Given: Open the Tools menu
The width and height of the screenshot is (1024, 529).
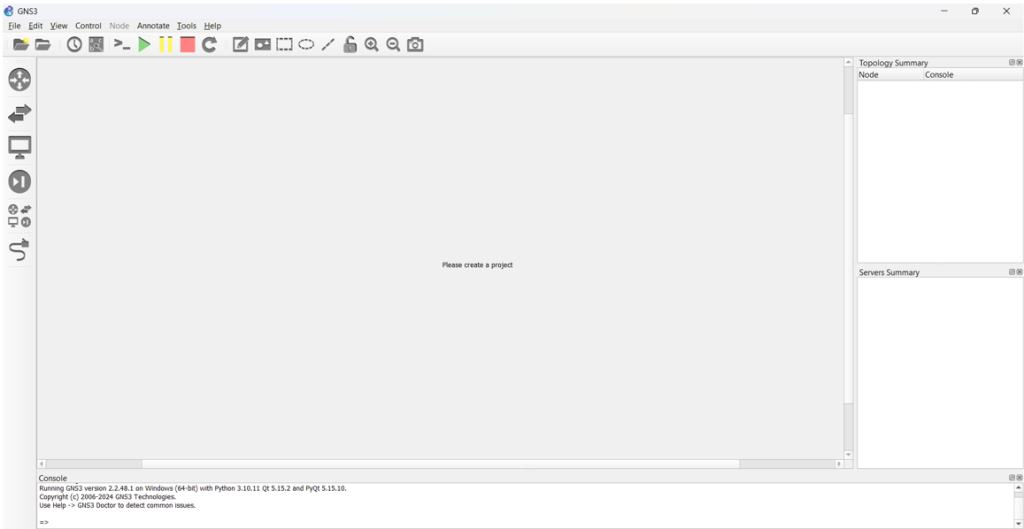Looking at the screenshot, I should point(186,26).
